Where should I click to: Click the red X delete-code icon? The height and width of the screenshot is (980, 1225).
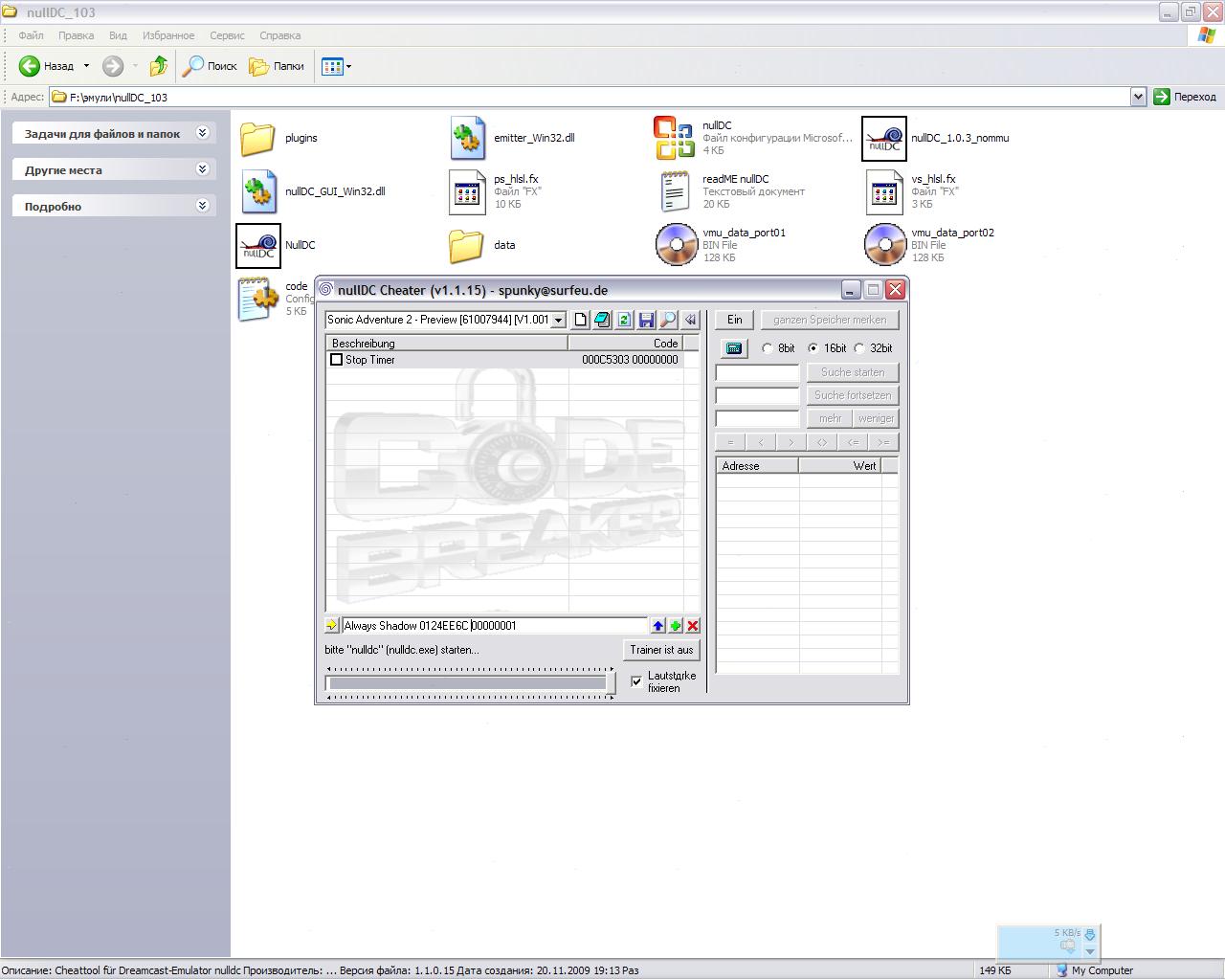[693, 626]
